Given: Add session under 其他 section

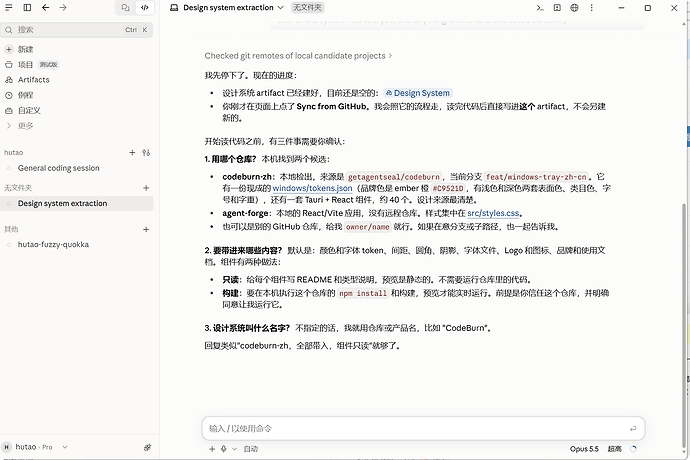Looking at the screenshot, I should point(146,229).
